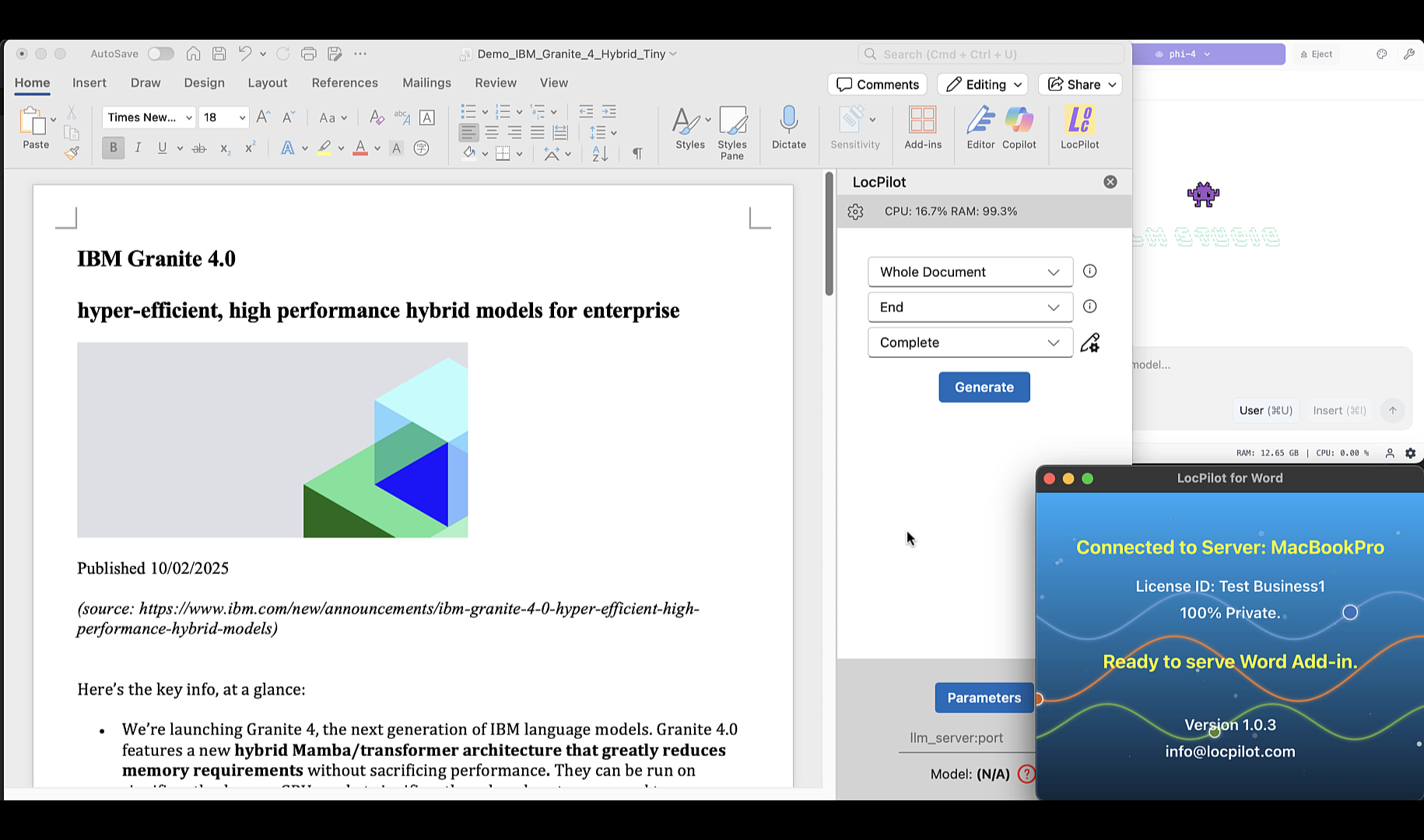Click the Generate button
The height and width of the screenshot is (840, 1424).
pyautogui.click(x=984, y=387)
